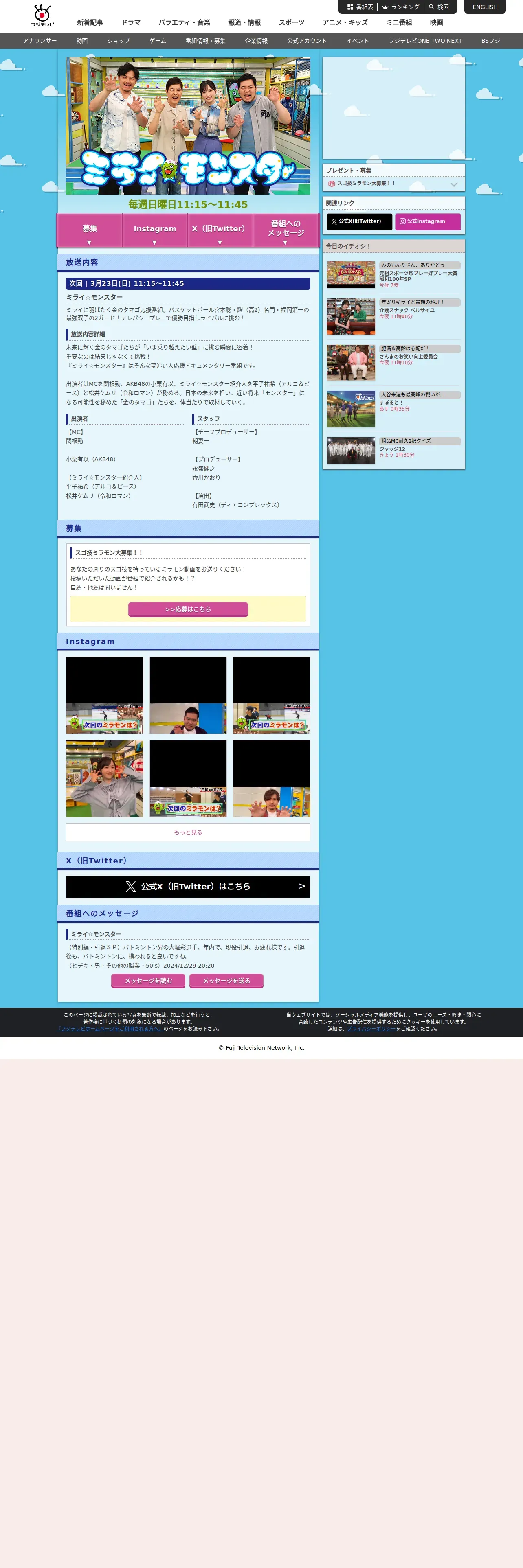Viewport: 523px width, 1568px height.
Task: Open the スポーツ menu item
Action: 292,22
